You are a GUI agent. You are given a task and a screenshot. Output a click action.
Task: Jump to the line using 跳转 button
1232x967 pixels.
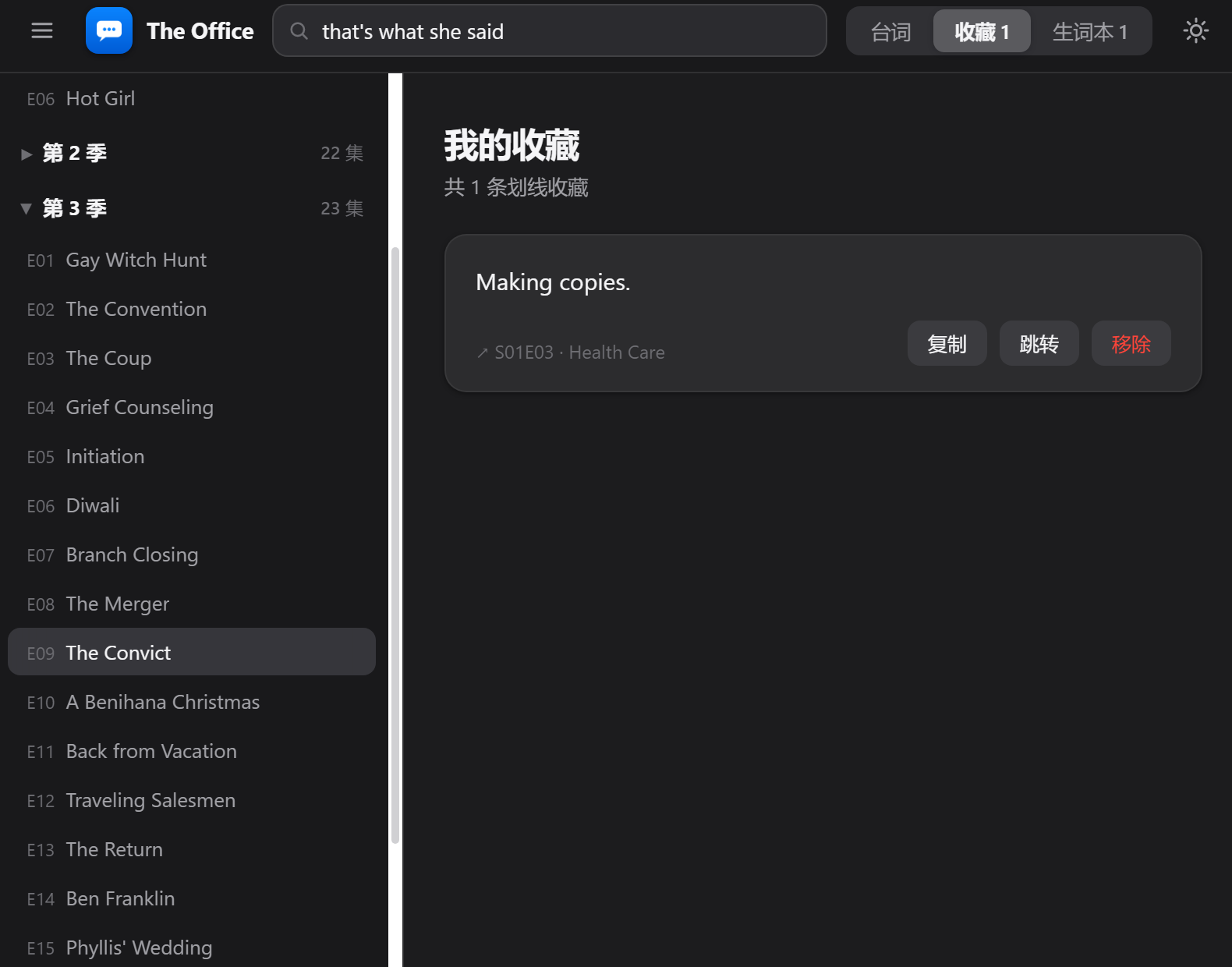tap(1039, 343)
